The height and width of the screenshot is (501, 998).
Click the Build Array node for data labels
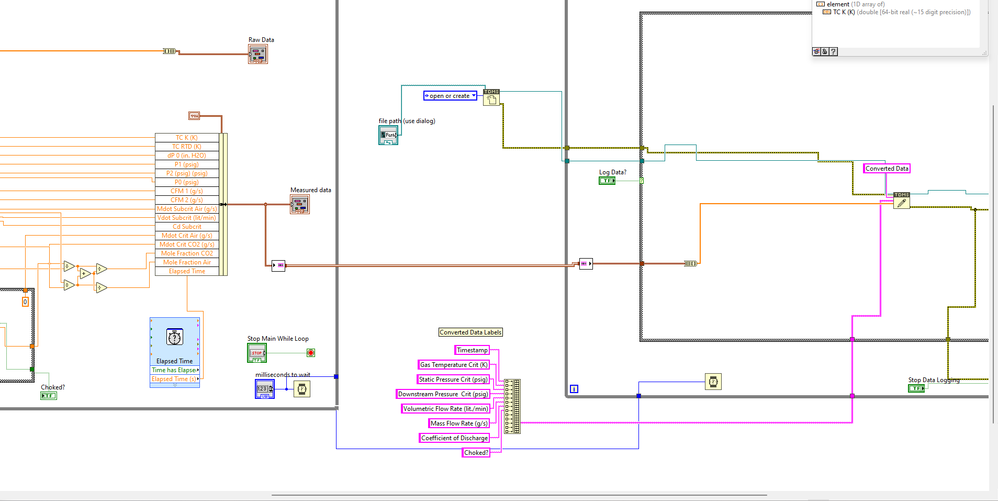tap(512, 406)
